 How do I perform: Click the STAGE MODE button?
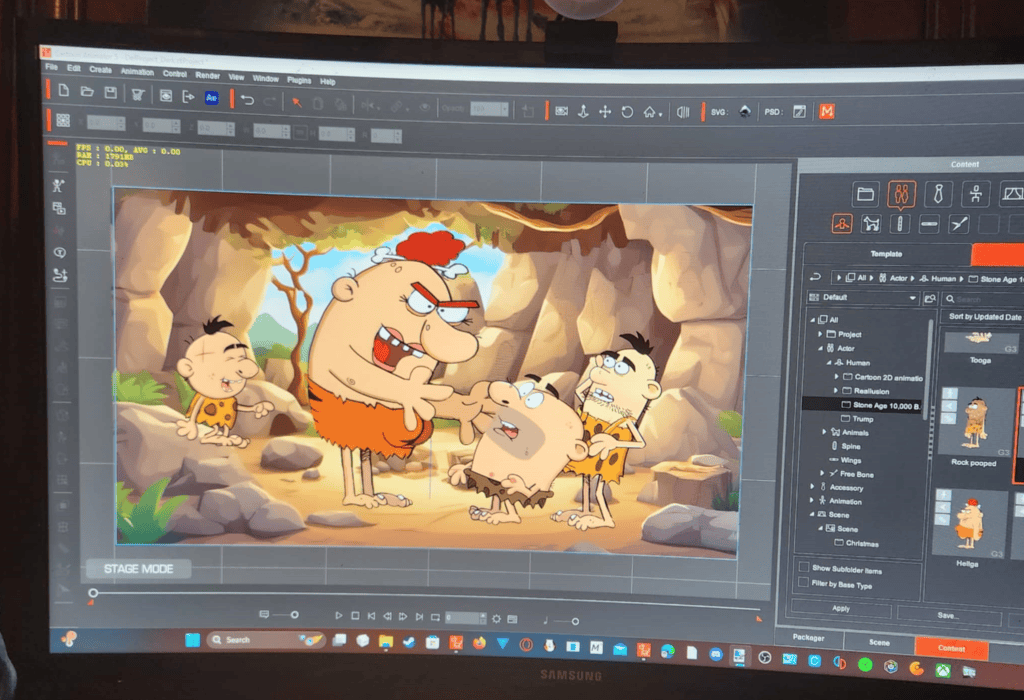pos(138,569)
